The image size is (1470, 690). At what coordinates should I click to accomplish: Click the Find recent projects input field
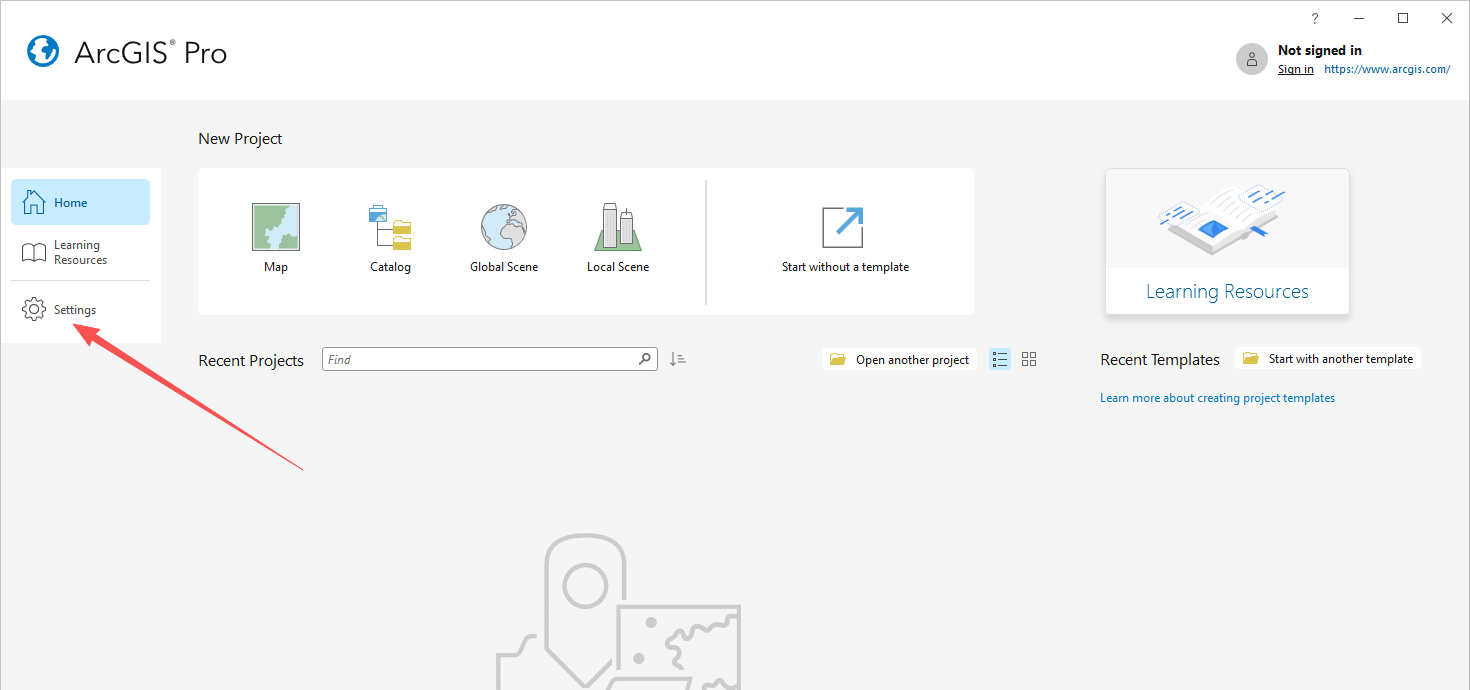pyautogui.click(x=480, y=359)
